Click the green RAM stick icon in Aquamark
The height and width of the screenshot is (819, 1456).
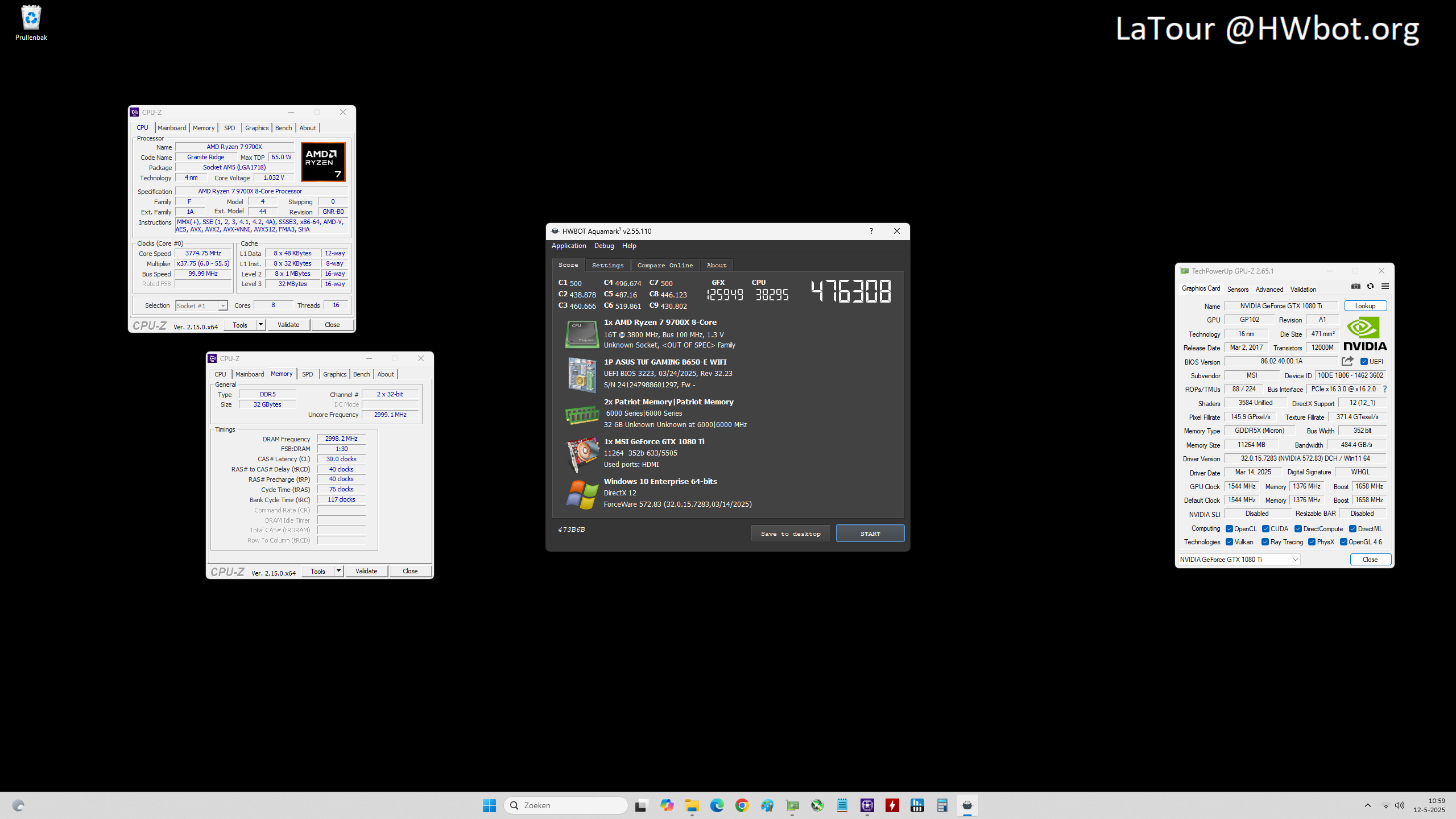(581, 415)
